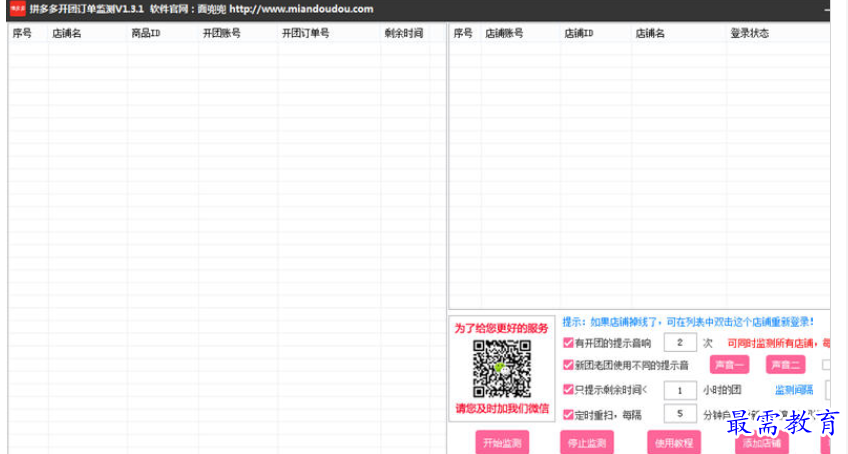848x454 pixels.
Task: Open the 使用教程 tutorial button
Action: tap(674, 443)
